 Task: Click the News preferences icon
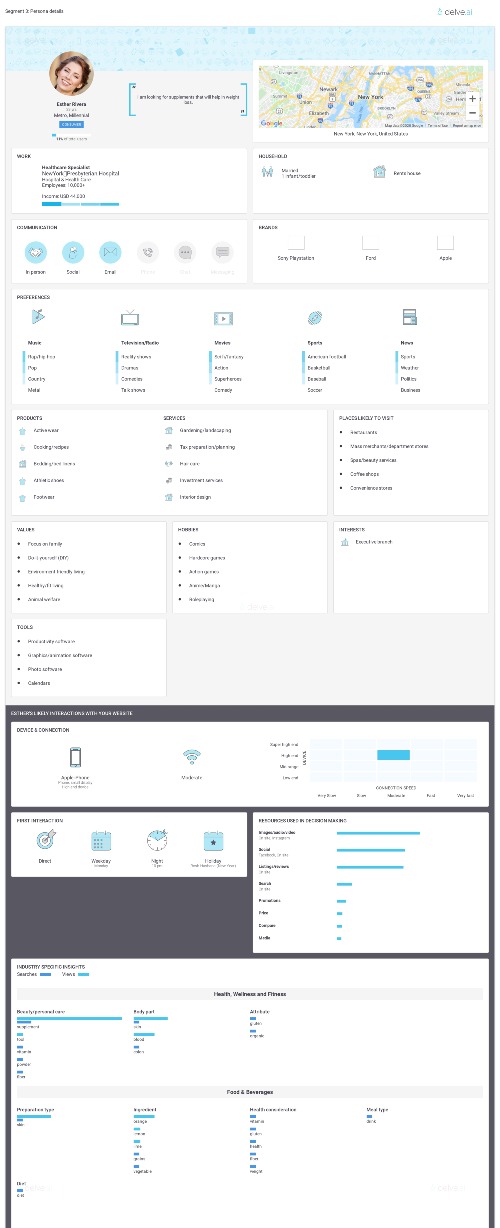408,317
